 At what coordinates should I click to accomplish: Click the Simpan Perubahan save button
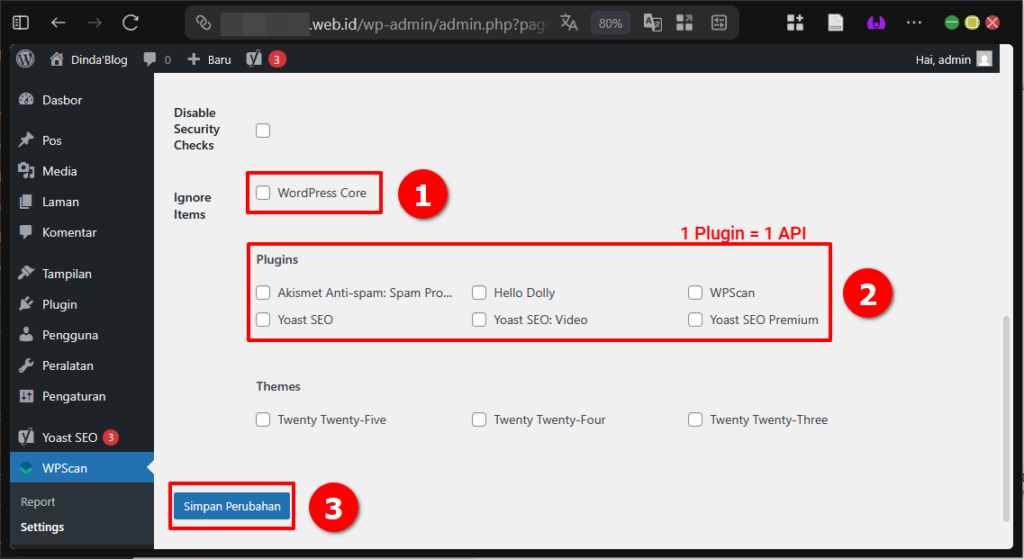(x=232, y=506)
